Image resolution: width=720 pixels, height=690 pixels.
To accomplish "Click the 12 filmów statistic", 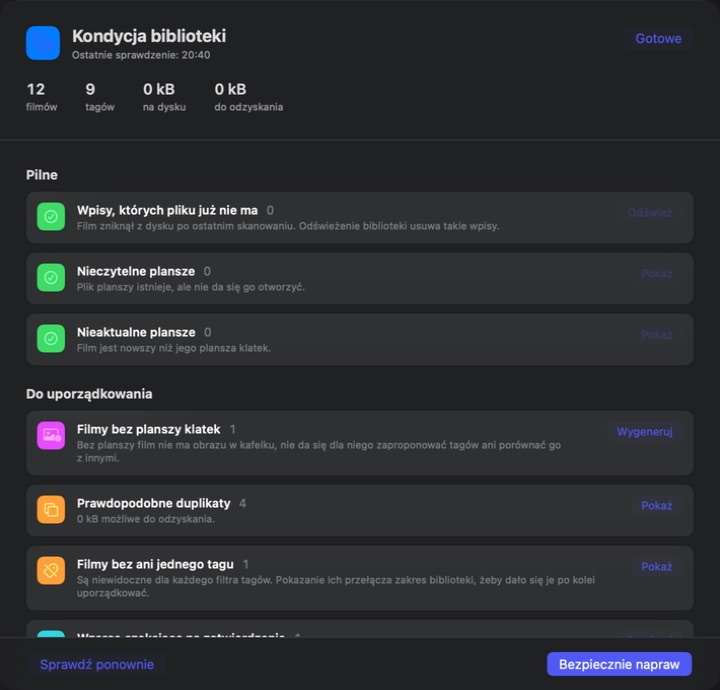I will [41, 97].
